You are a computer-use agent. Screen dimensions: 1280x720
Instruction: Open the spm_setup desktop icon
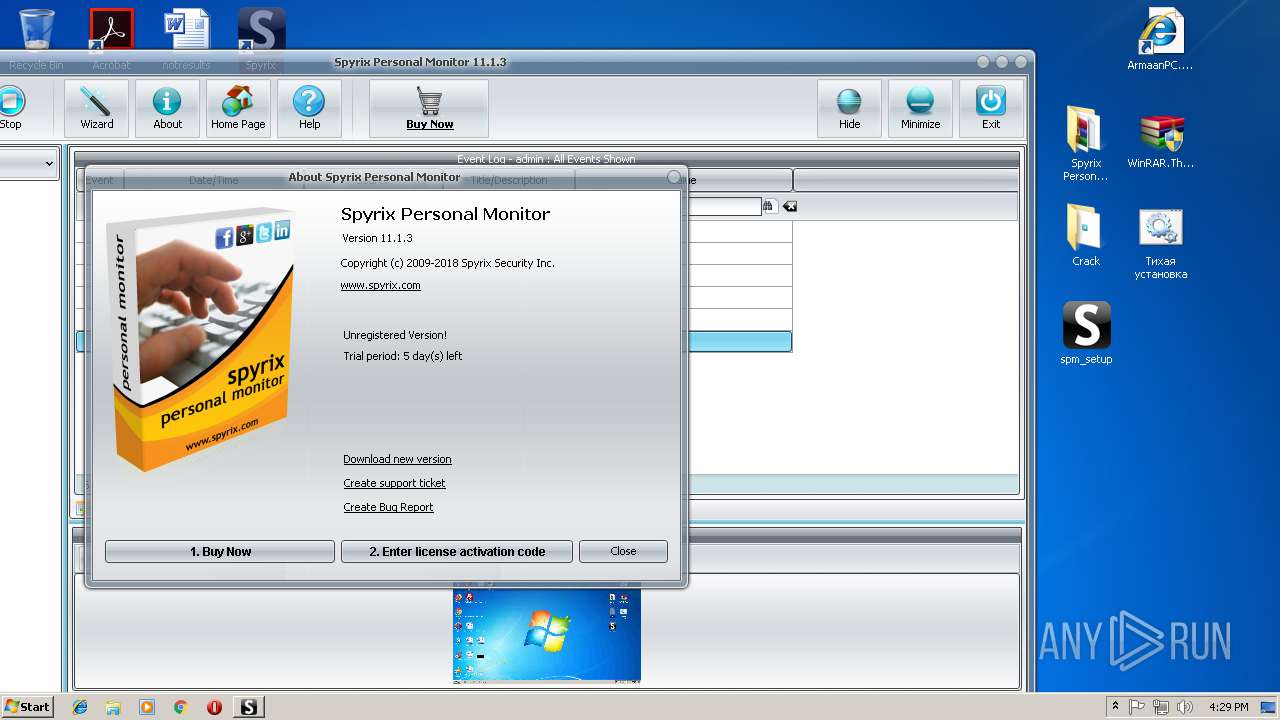1086,334
